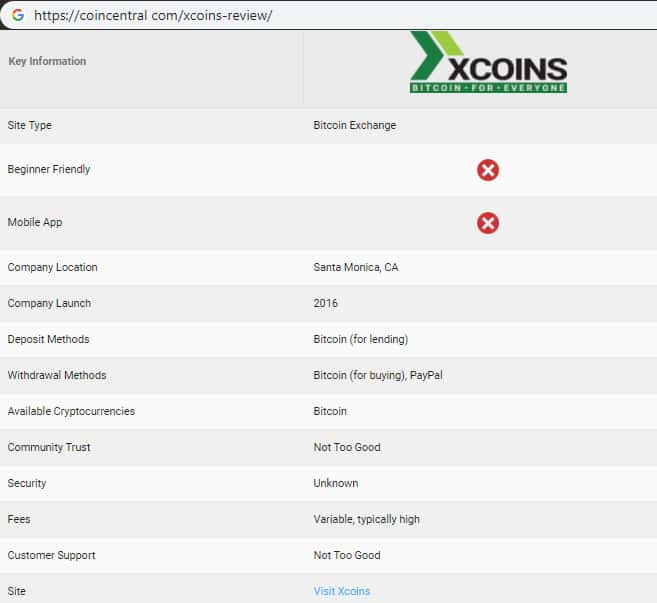Select the Company Location label
657x603 pixels.
52,267
